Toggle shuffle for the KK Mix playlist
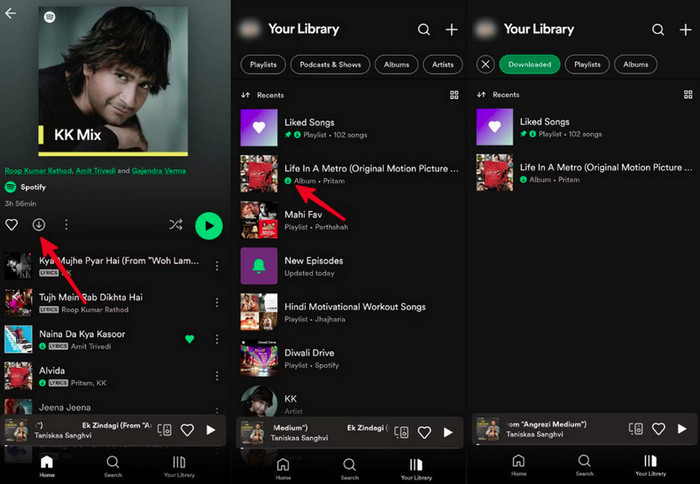Viewport: 700px width, 484px height. click(176, 225)
